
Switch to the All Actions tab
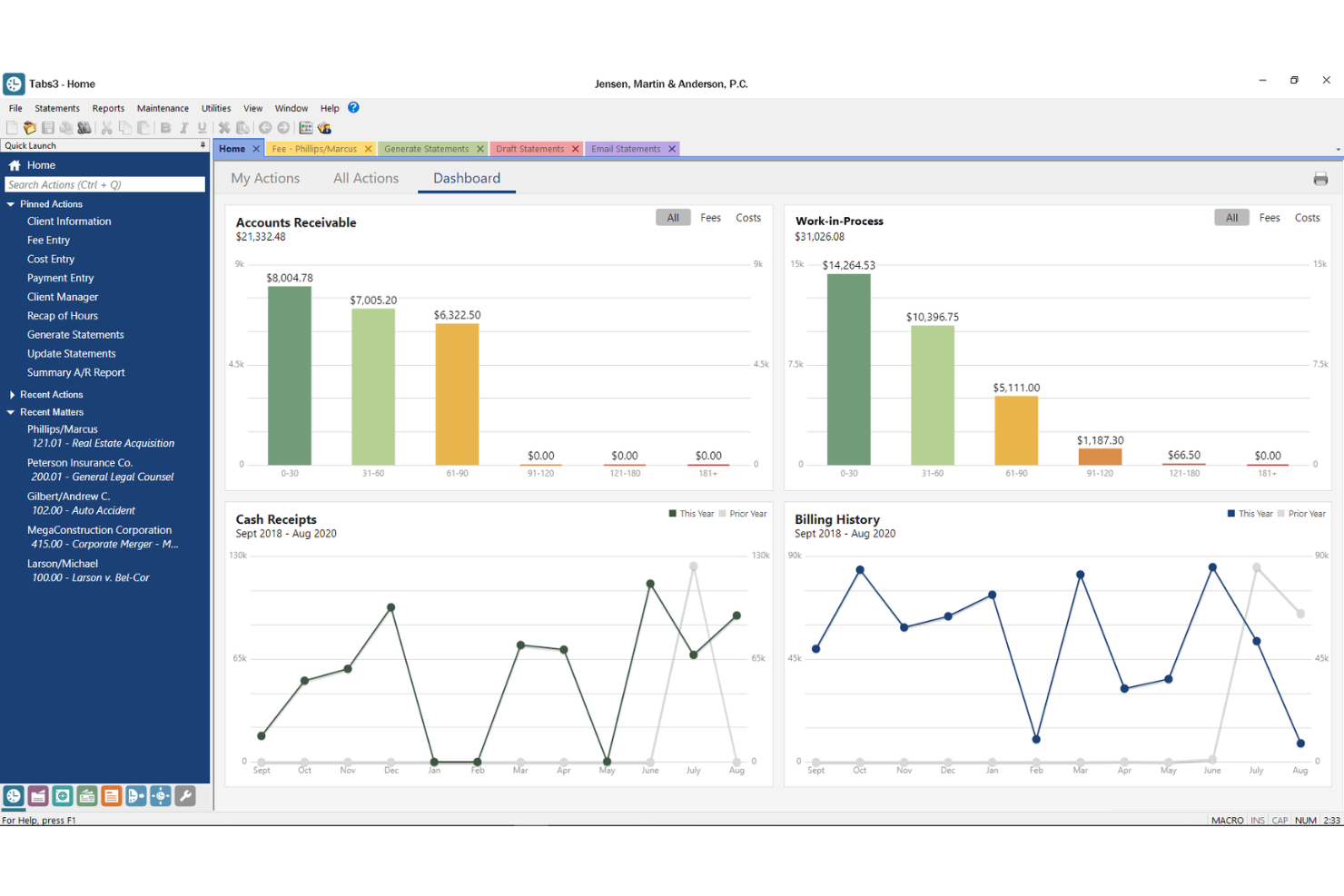tap(366, 178)
